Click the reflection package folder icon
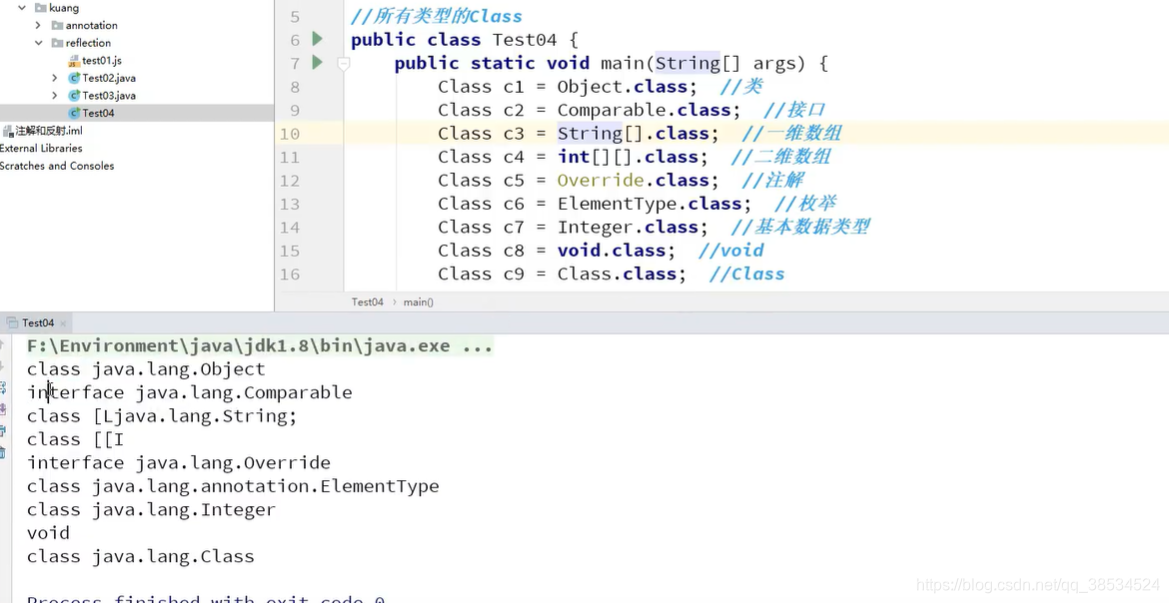 [57, 42]
